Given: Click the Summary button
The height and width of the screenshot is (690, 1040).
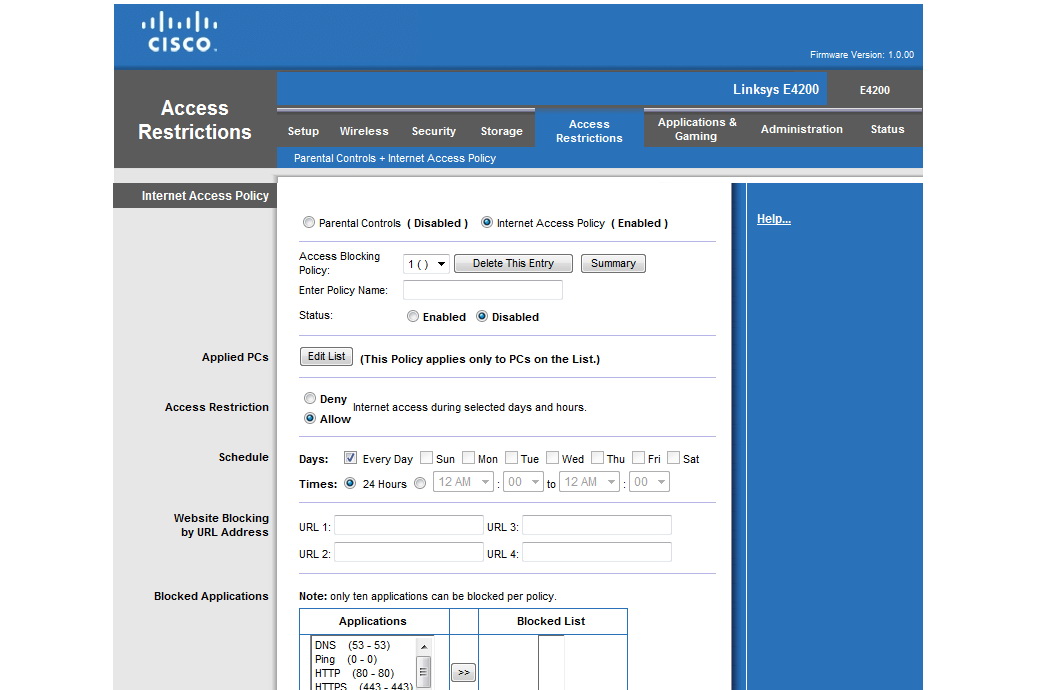Looking at the screenshot, I should coord(613,263).
